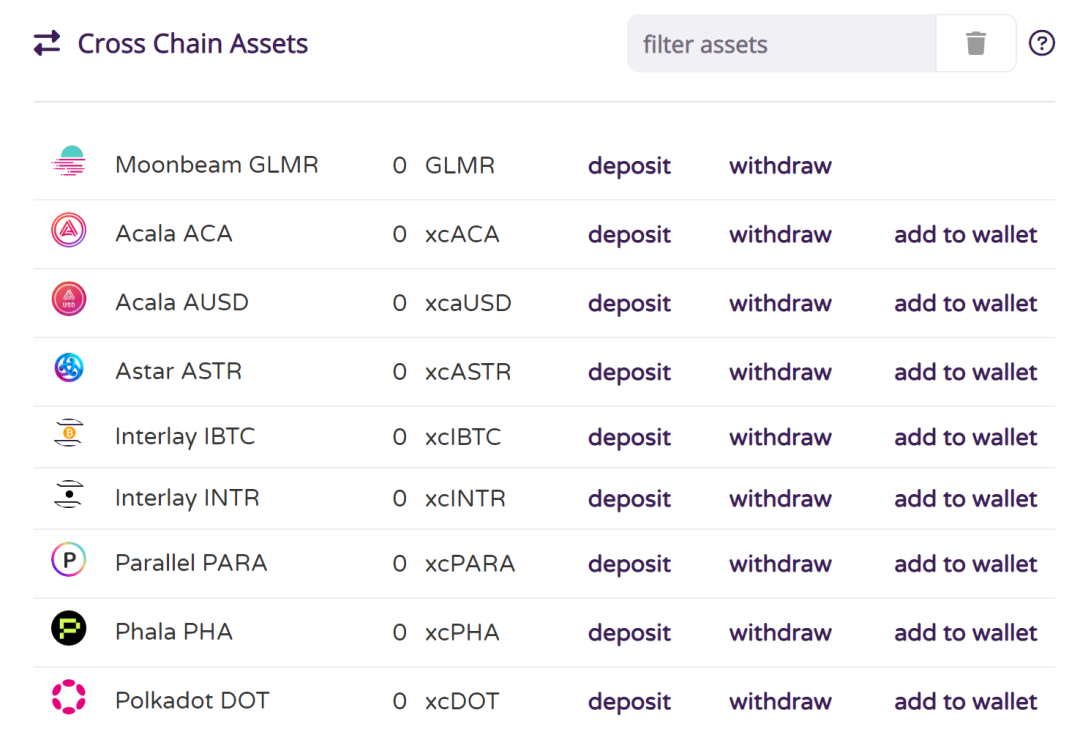1080x751 pixels.
Task: Click the Parallel PARA token icon
Action: pyautogui.click(x=69, y=560)
